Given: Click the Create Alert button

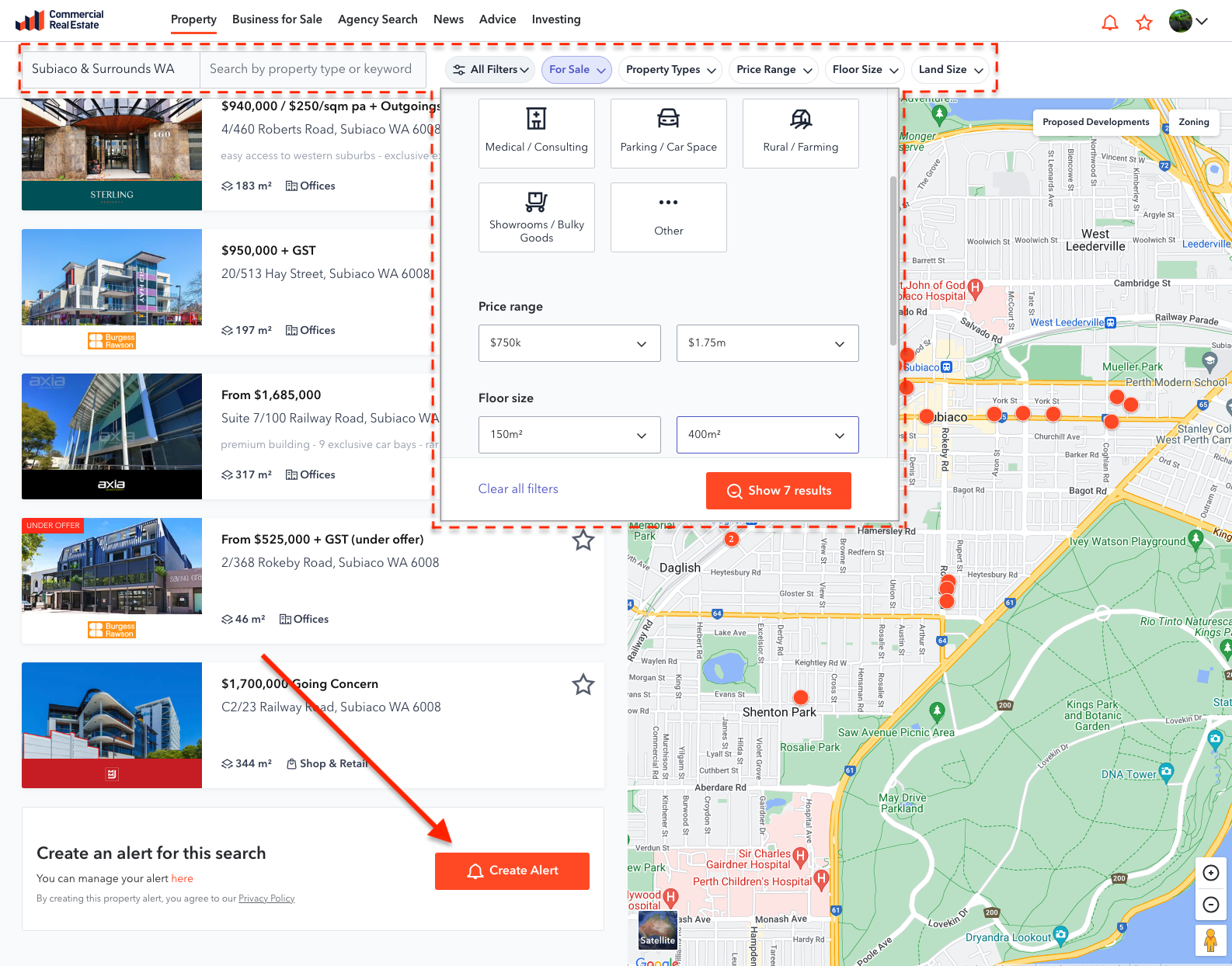Looking at the screenshot, I should [512, 871].
